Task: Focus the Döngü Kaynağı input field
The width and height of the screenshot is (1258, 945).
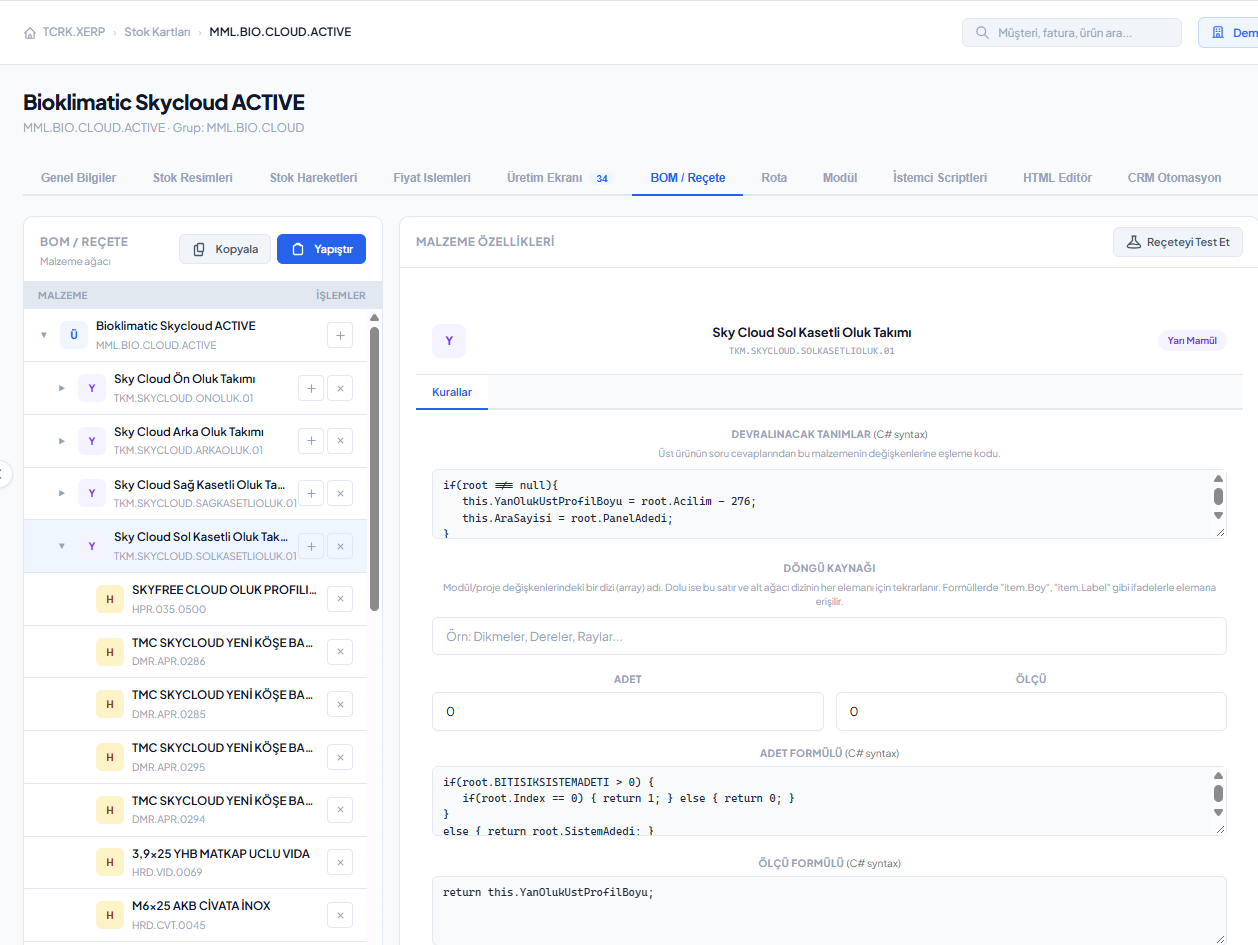Action: (829, 636)
